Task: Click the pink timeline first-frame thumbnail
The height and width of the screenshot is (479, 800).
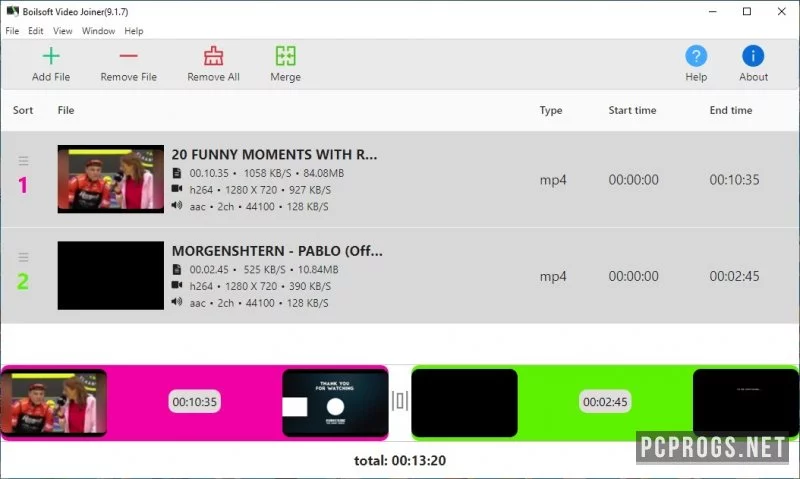Action: [54, 403]
